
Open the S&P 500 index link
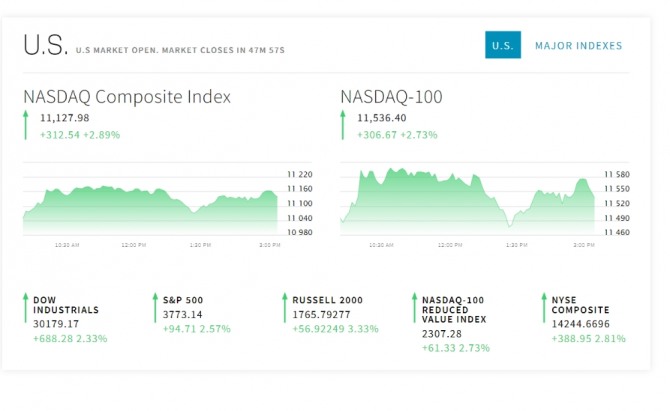coord(184,299)
